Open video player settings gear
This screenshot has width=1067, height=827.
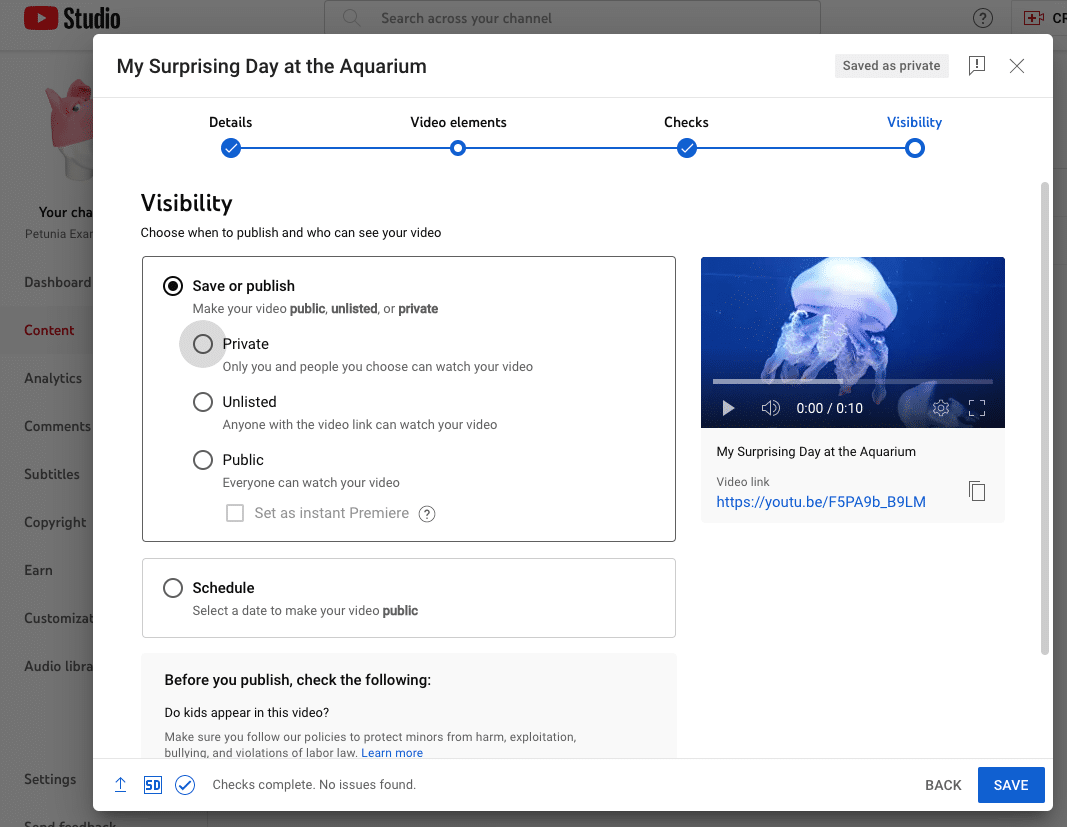940,408
